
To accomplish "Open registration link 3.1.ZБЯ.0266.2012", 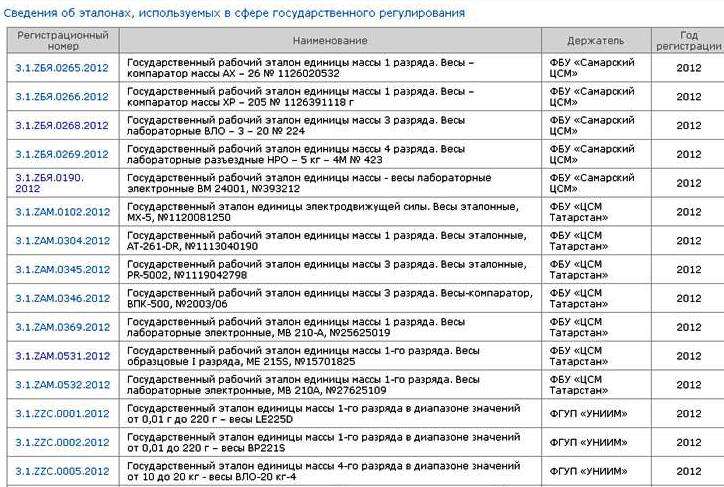I will [x=62, y=97].
